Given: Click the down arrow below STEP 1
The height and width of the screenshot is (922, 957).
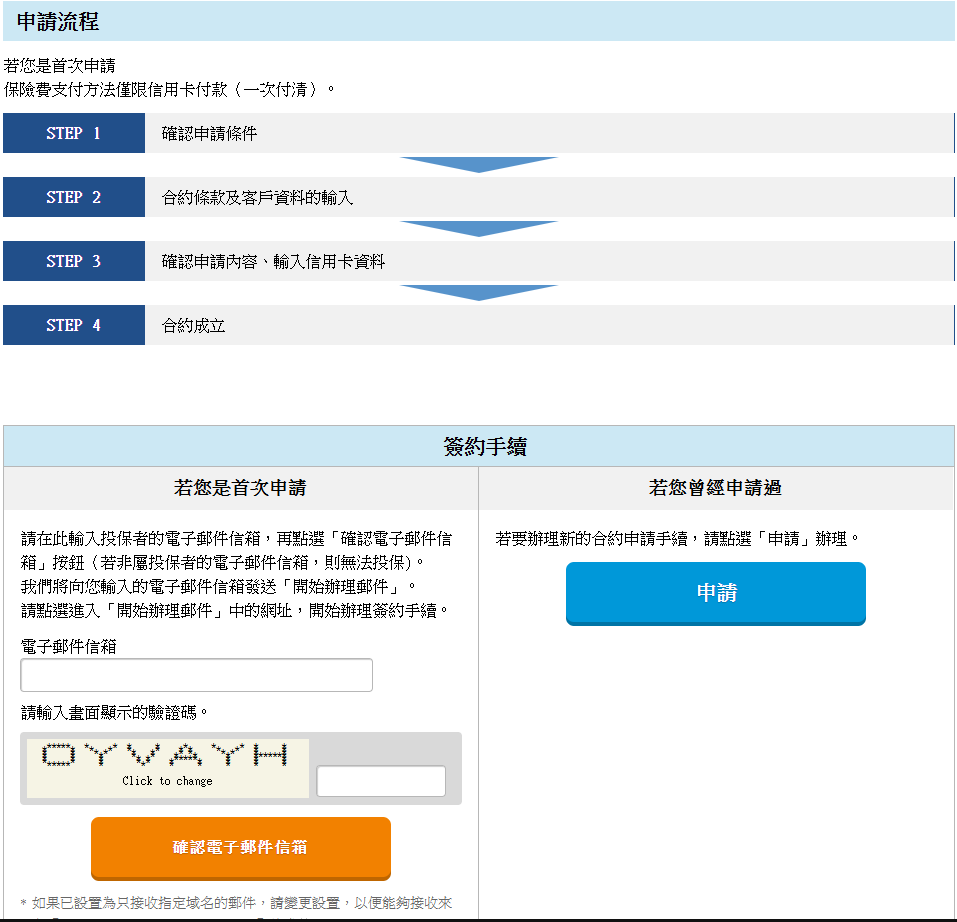Looking at the screenshot, I should (x=478, y=164).
